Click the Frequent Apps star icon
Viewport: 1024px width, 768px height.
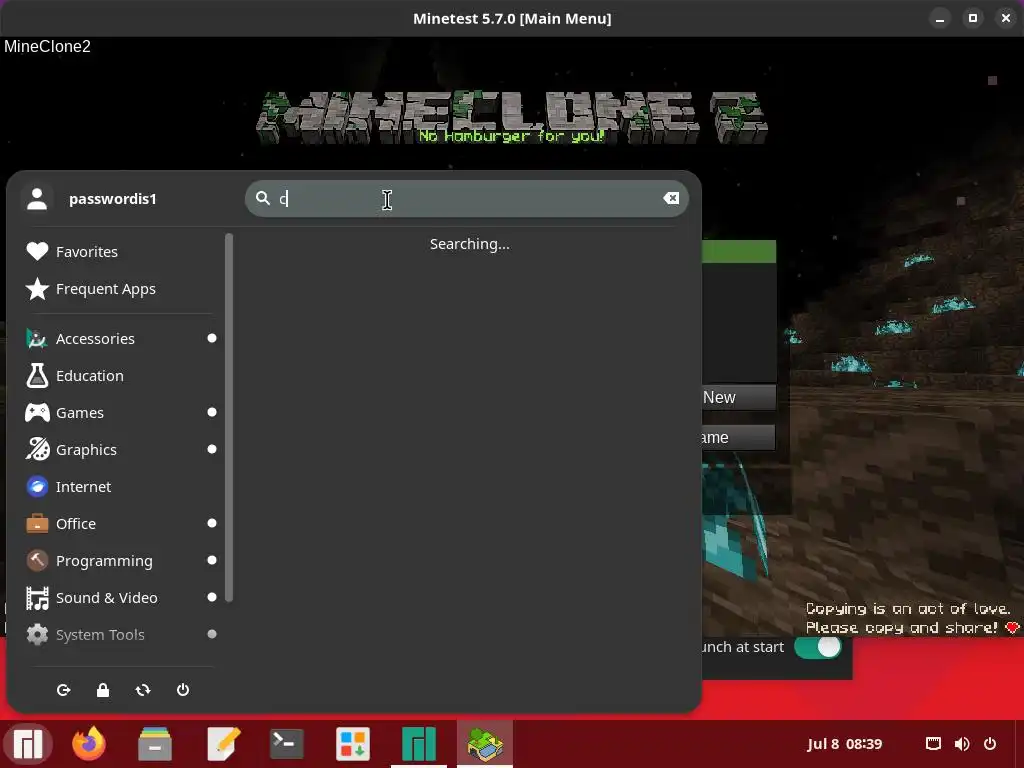(37, 289)
